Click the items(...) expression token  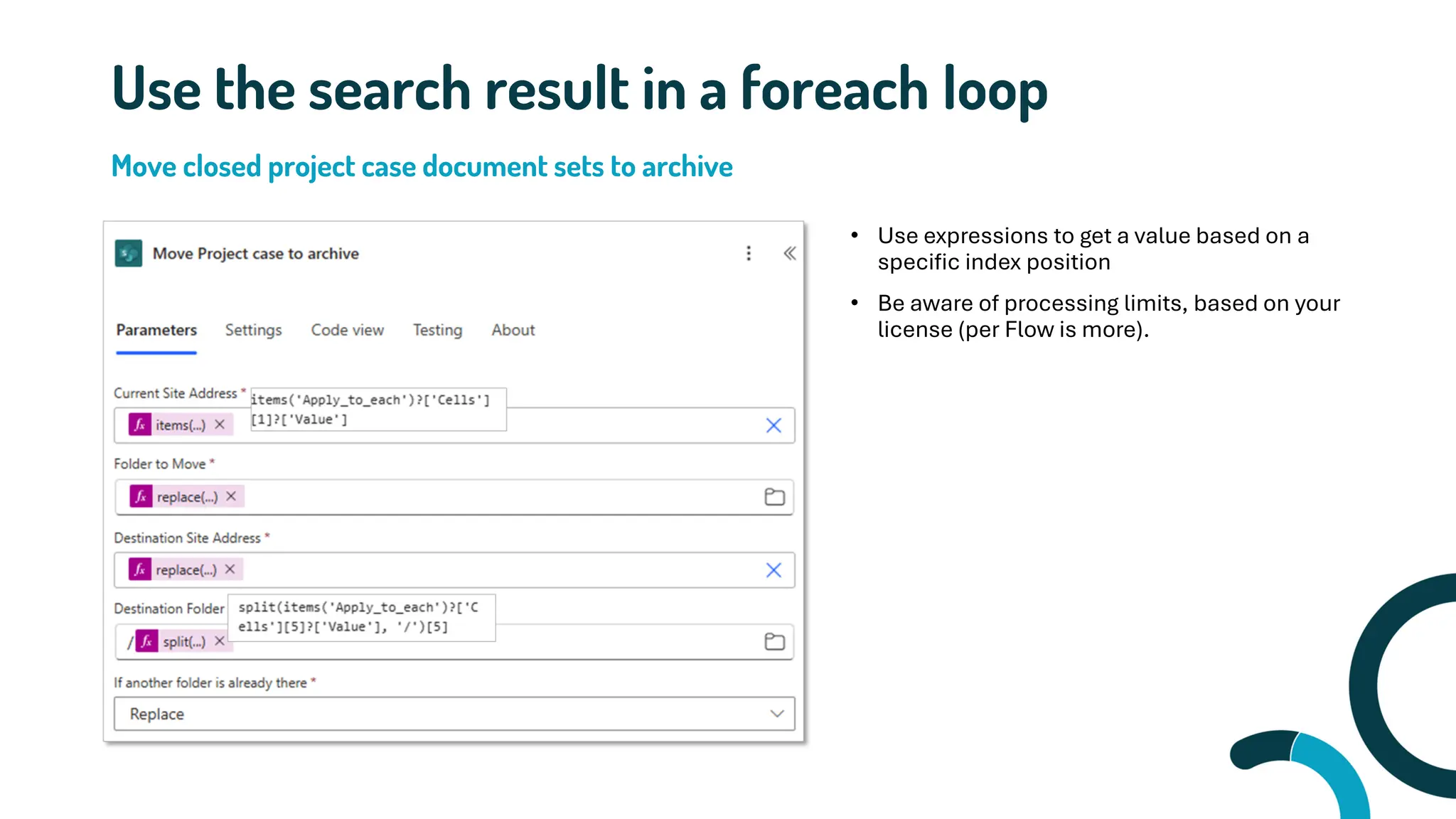[181, 425]
